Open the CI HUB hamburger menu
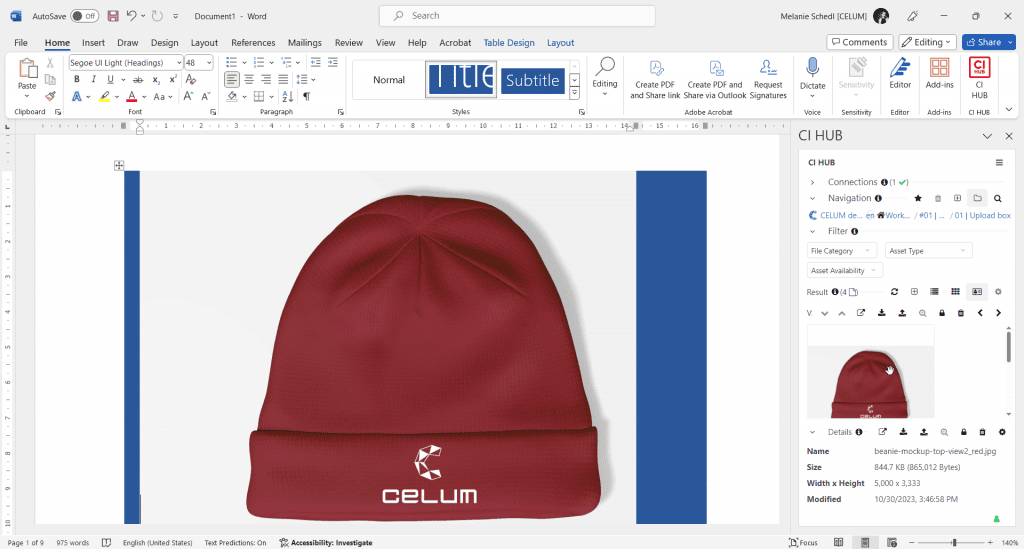The width and height of the screenshot is (1024, 549). tap(998, 162)
